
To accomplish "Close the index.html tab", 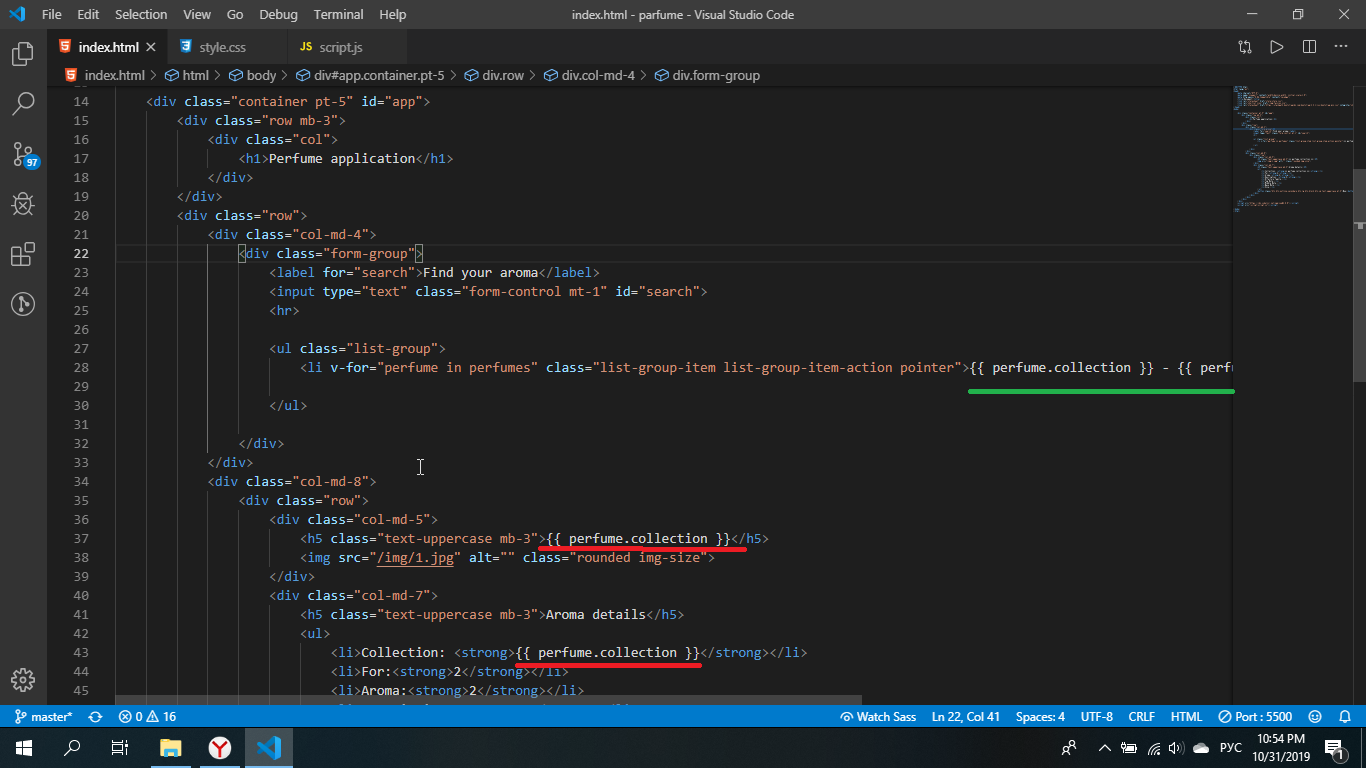I will click(151, 47).
